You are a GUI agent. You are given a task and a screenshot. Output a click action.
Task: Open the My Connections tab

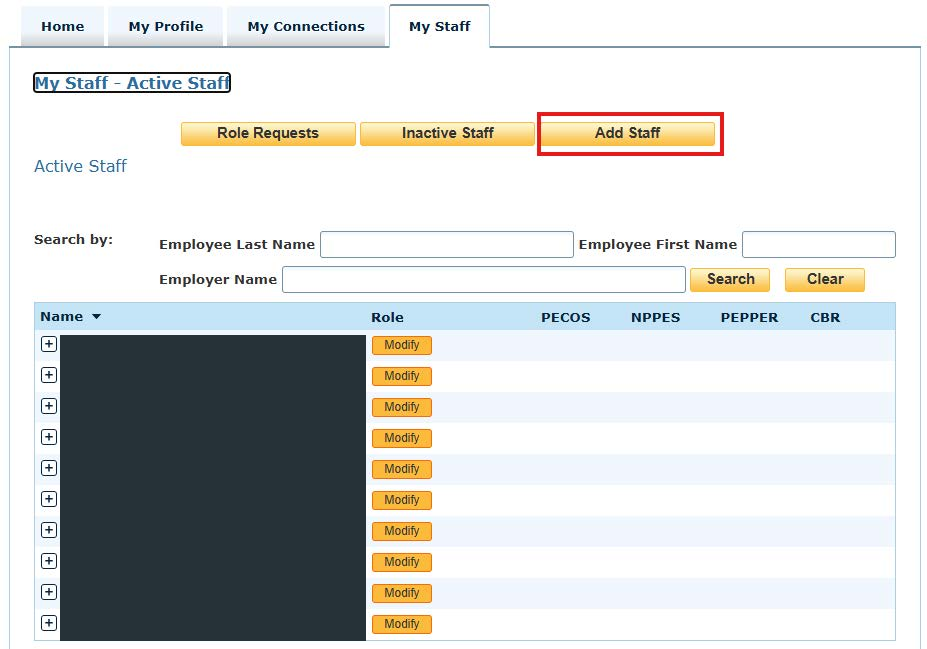pyautogui.click(x=306, y=27)
